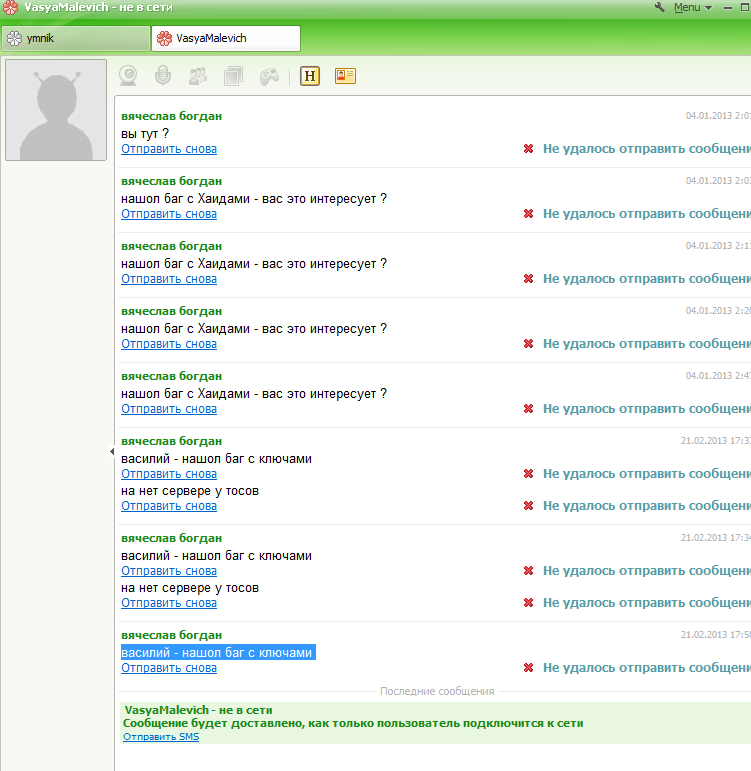Viewport: 751px width, 771px height.
Task: Collapse the side panel with the arrow handle
Action: [112, 451]
